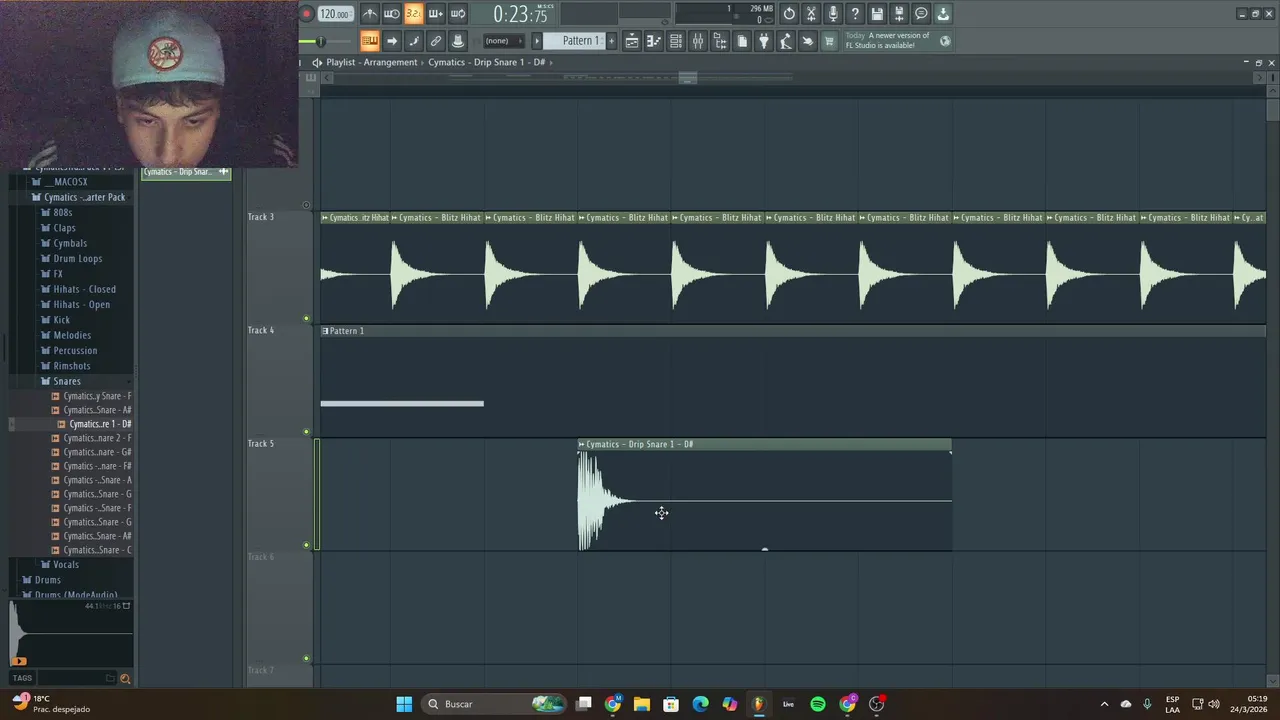The image size is (1280, 720).
Task: Open the playlist menu speaker-arrow icon
Action: 317,62
